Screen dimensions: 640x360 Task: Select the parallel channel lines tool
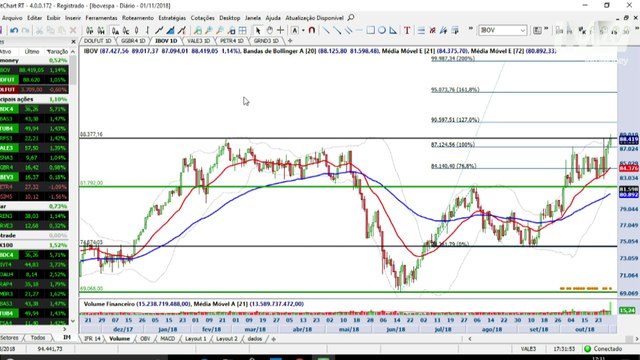(348, 30)
